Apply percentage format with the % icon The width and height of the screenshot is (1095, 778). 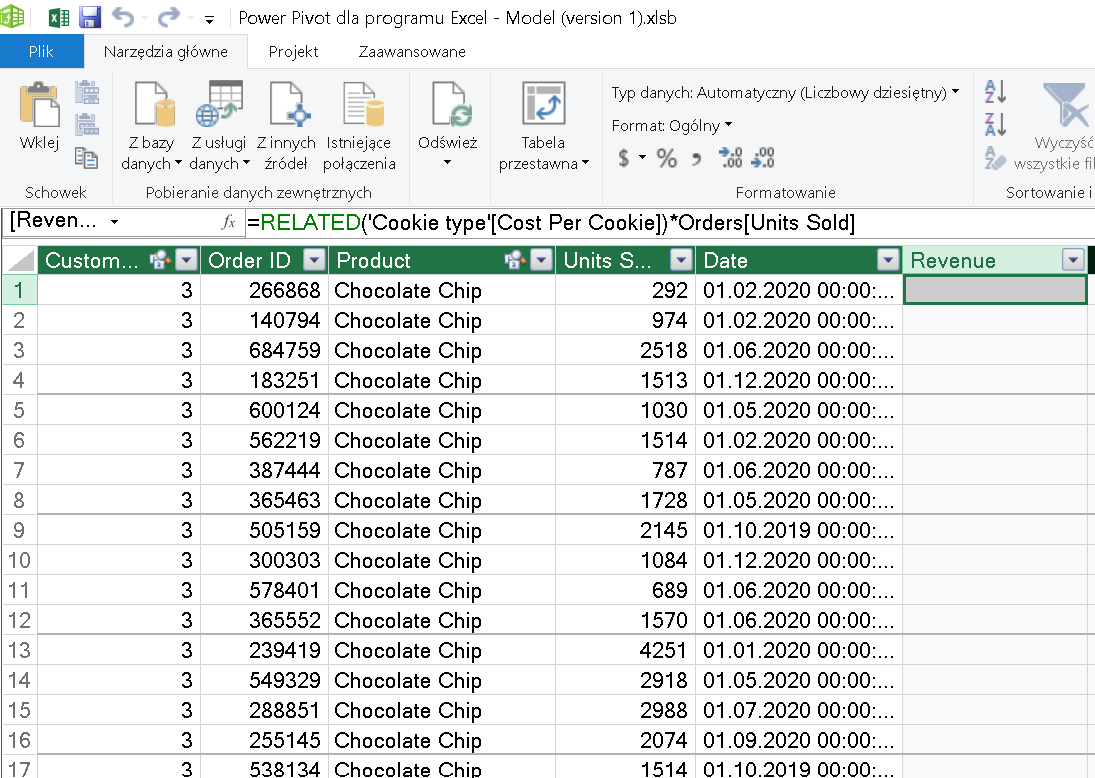(x=667, y=157)
